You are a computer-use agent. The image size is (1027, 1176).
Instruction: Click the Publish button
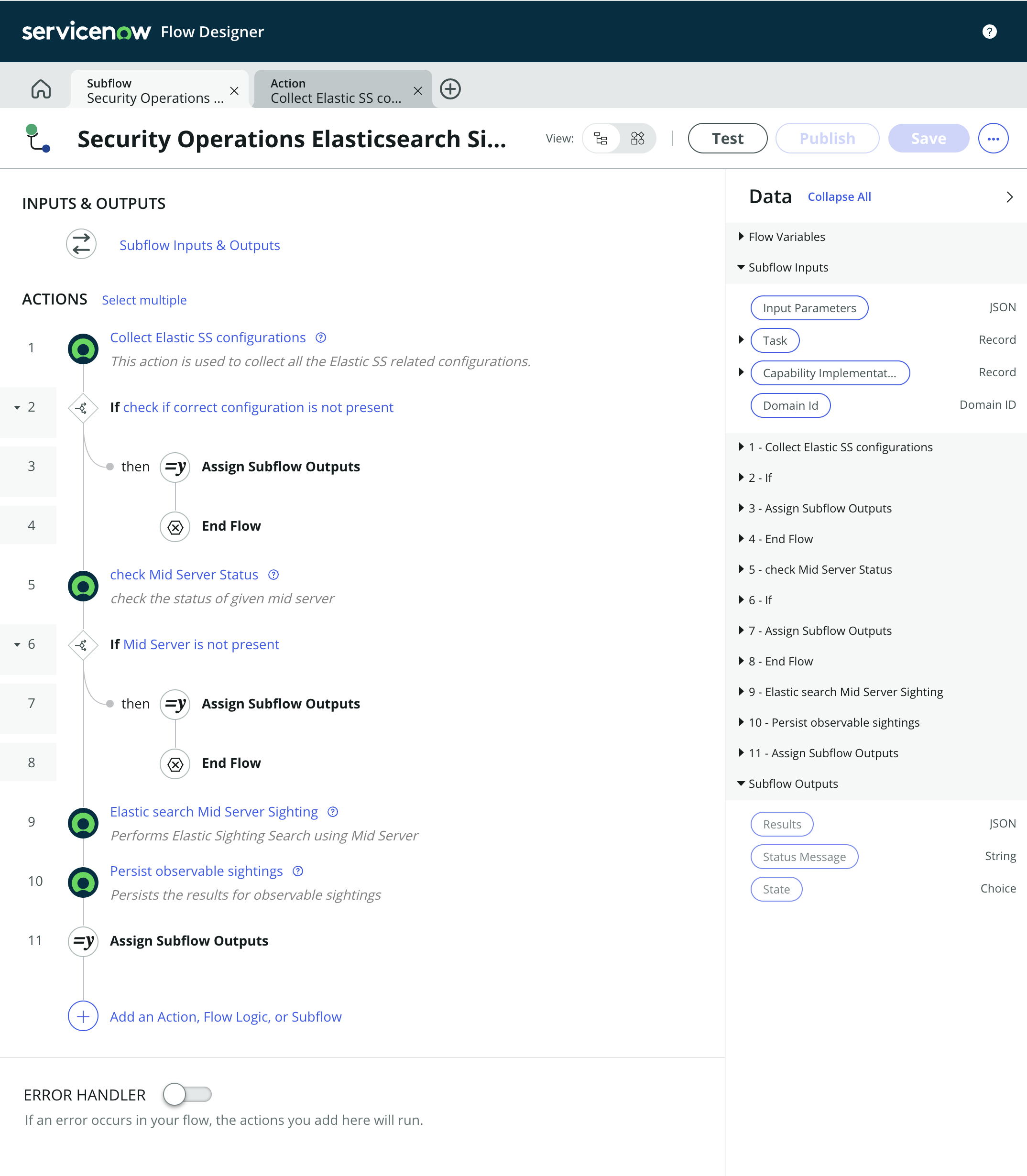click(827, 138)
